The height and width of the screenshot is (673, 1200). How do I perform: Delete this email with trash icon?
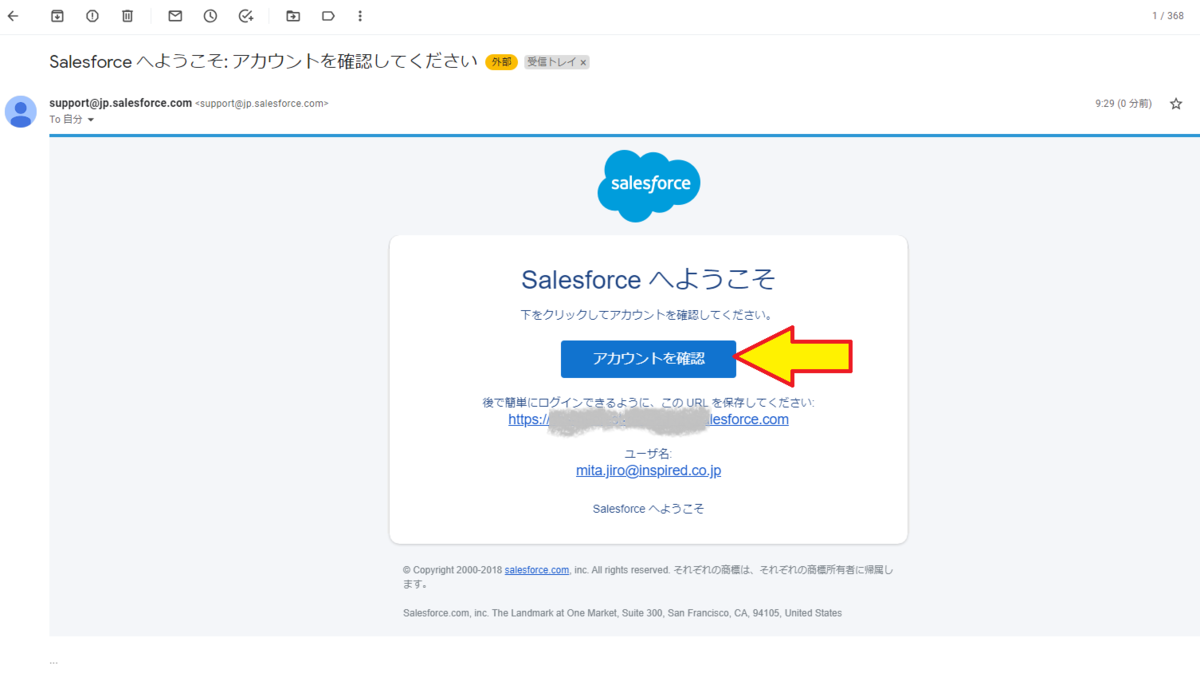(x=127, y=16)
